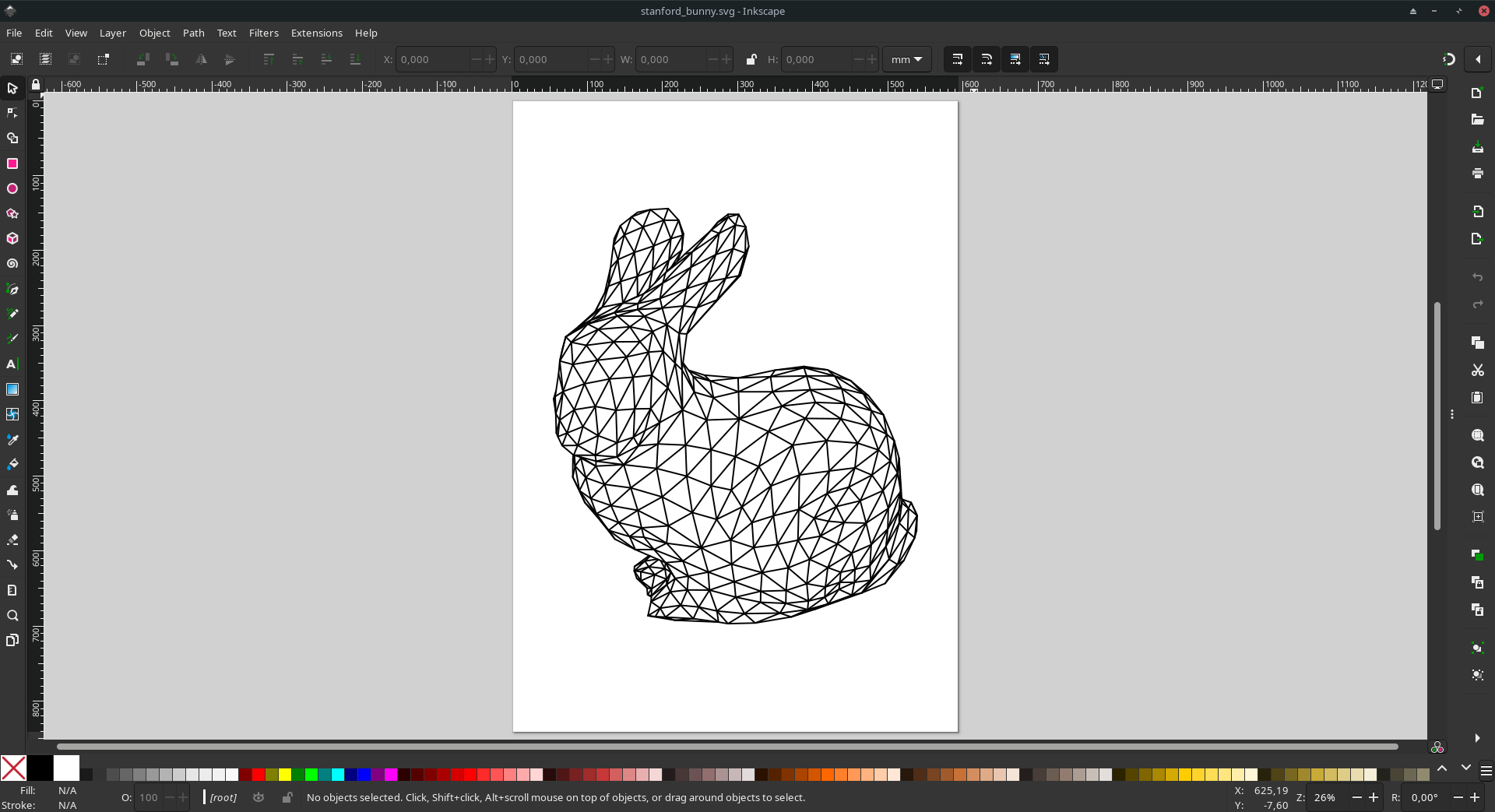Toggle snapping on or off

(1448, 59)
